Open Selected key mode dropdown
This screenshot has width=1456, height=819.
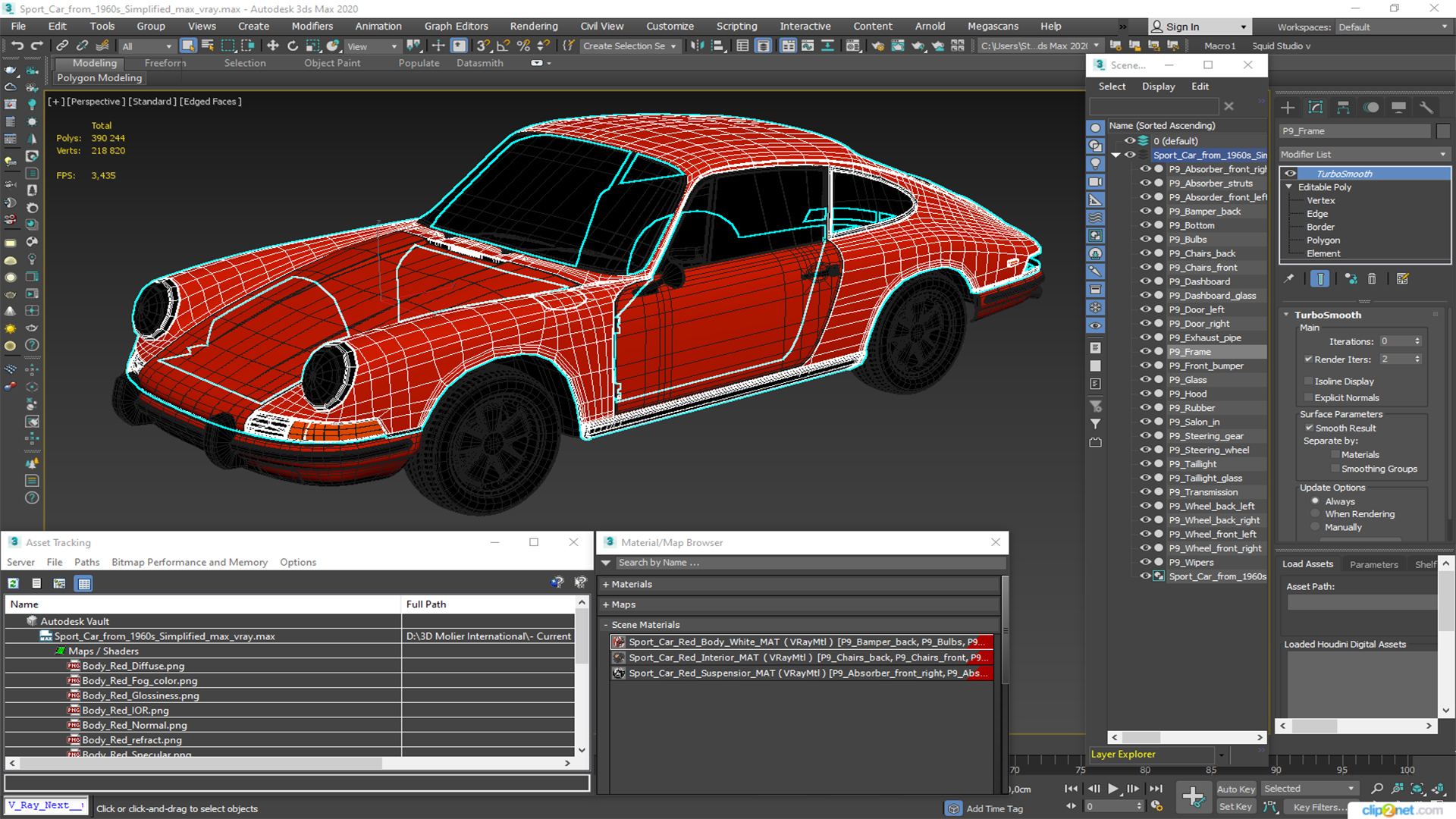(x=1309, y=789)
